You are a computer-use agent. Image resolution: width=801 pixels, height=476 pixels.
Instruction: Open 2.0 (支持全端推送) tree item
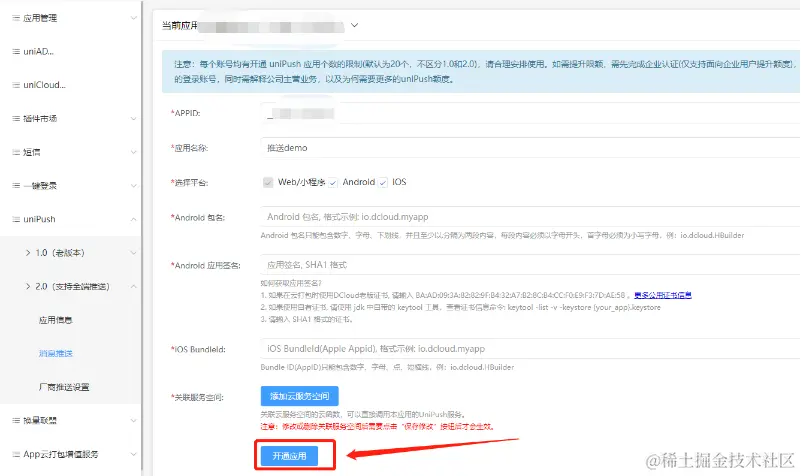point(72,287)
